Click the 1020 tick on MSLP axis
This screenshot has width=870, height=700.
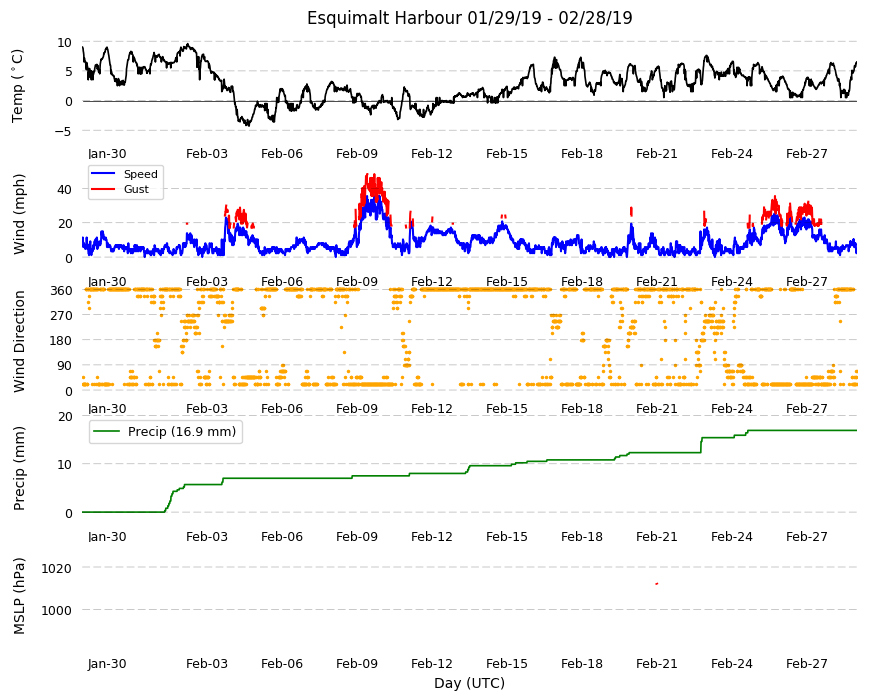(57, 568)
